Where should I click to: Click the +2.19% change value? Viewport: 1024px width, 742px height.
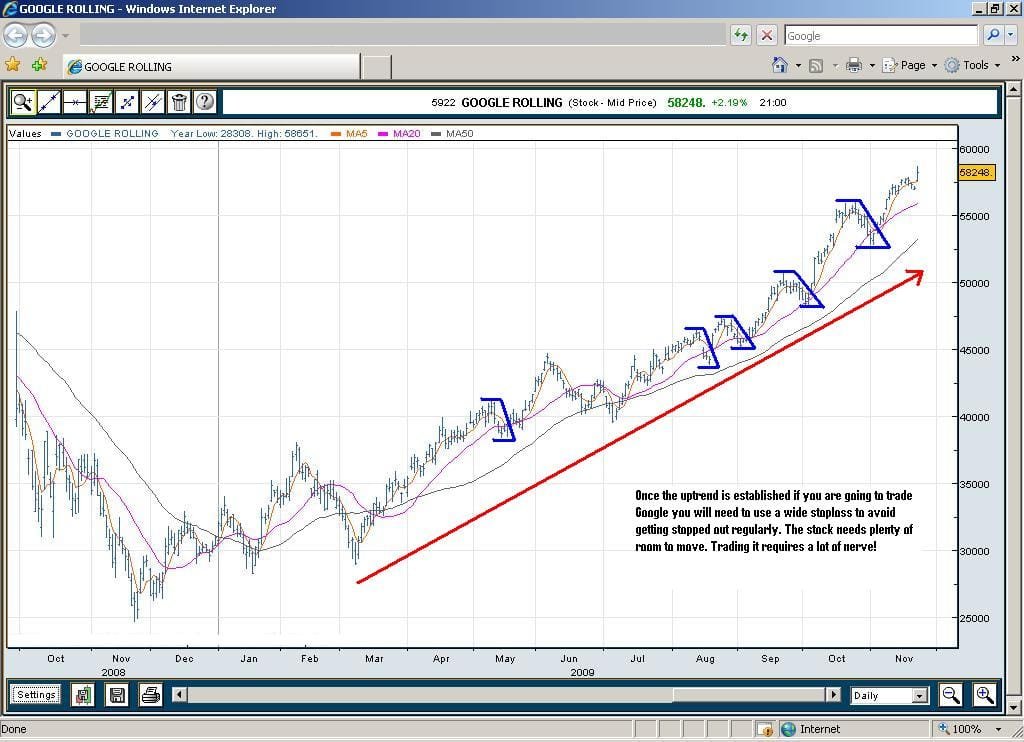click(729, 103)
